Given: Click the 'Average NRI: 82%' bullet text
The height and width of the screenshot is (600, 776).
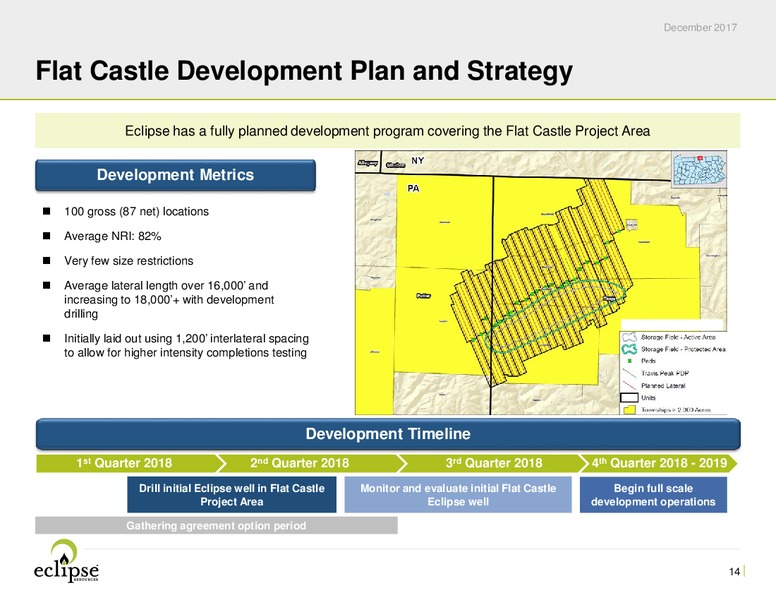Looking at the screenshot, I should tap(113, 236).
